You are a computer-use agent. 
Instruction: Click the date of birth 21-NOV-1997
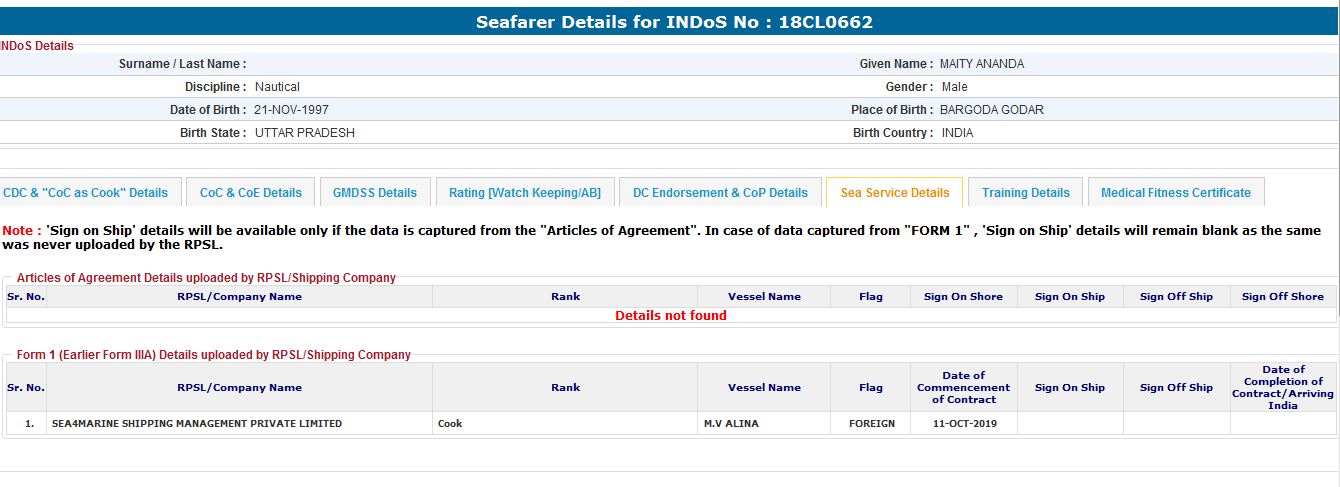[x=291, y=110]
